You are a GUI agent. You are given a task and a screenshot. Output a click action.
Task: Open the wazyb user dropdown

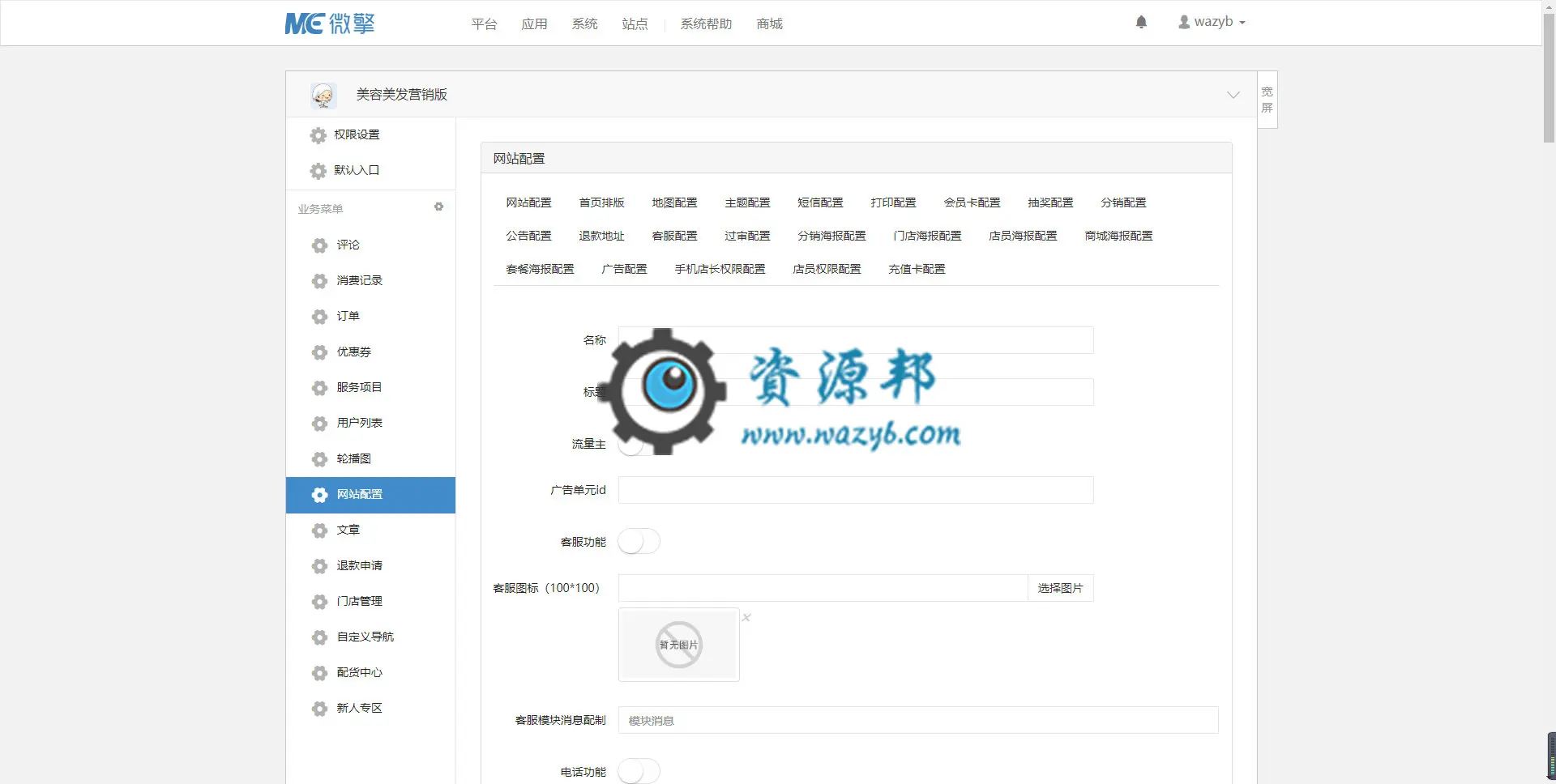tap(1212, 23)
